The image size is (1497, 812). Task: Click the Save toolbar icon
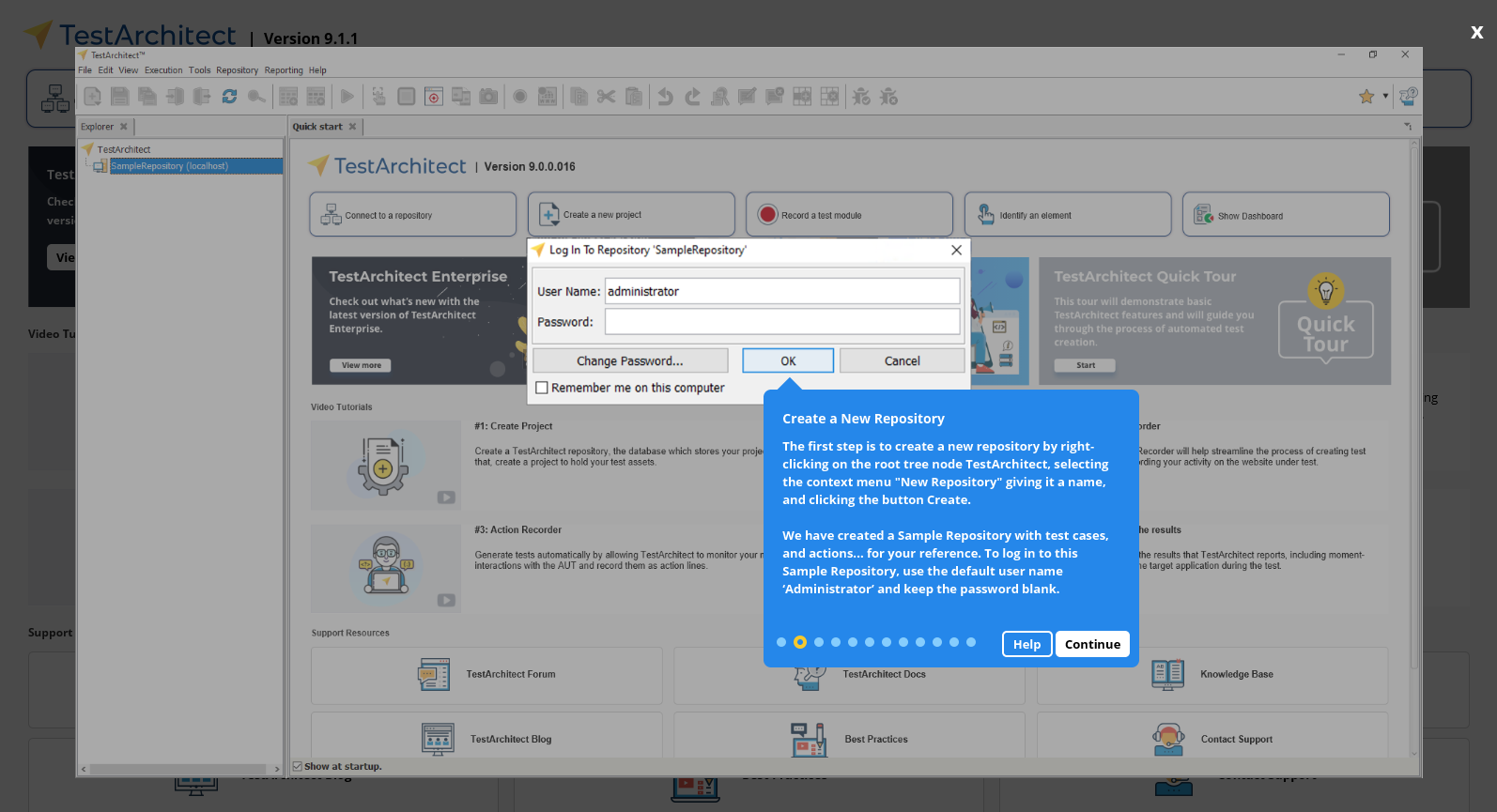pyautogui.click(x=119, y=96)
